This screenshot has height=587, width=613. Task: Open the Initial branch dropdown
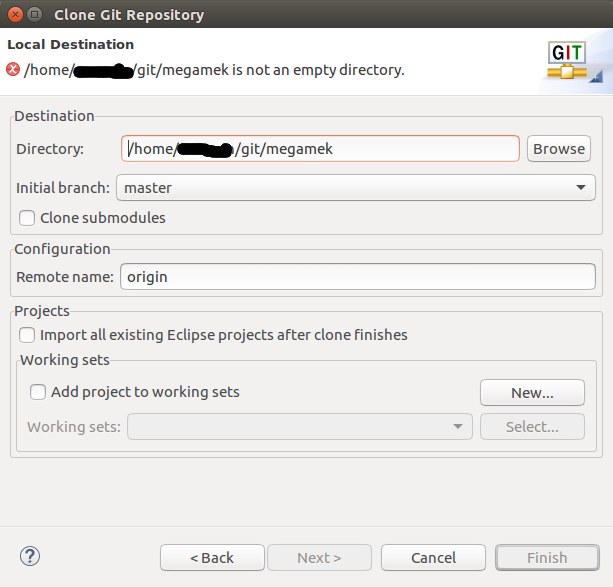[x=356, y=188]
